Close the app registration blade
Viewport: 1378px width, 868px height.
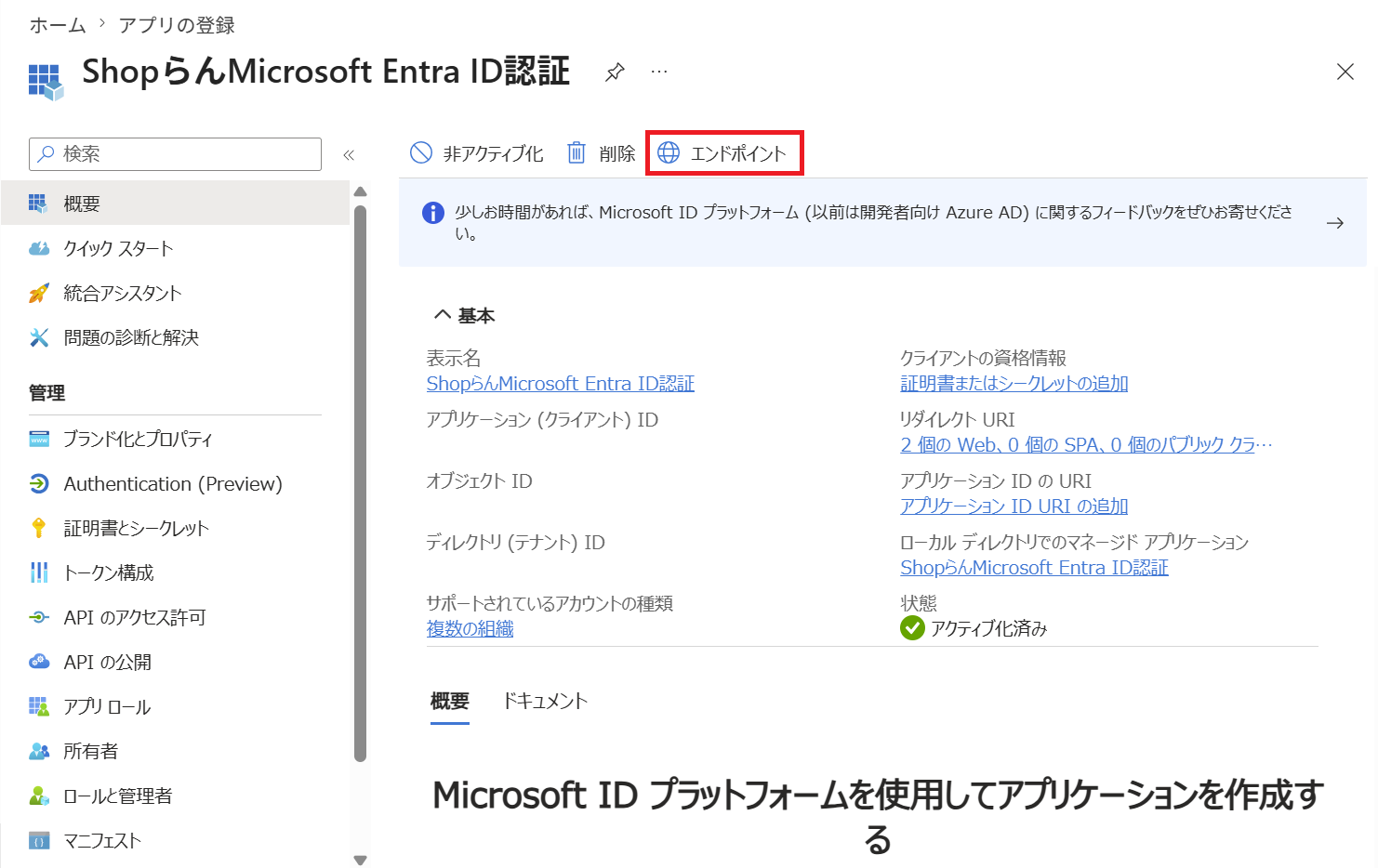tap(1345, 72)
